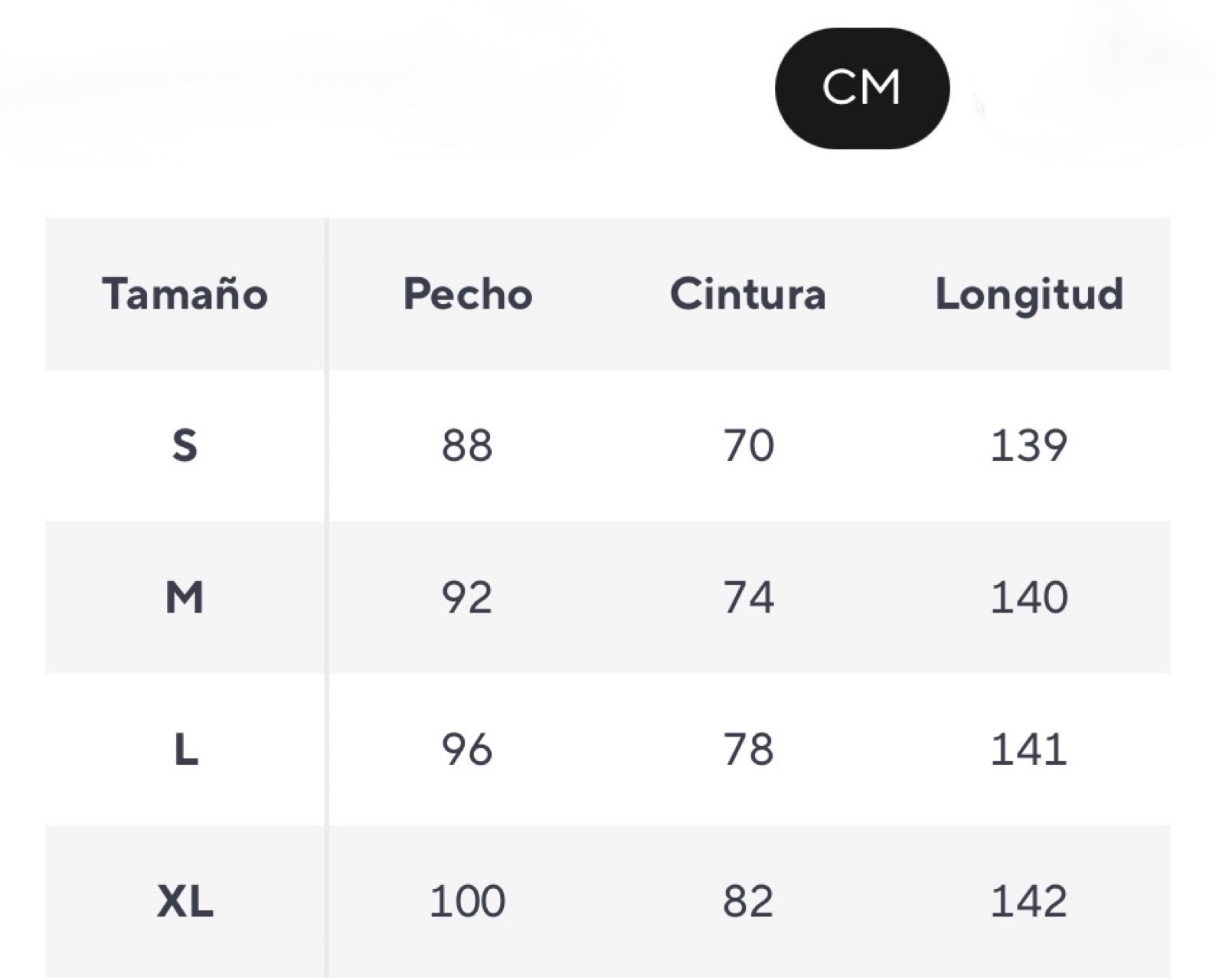Screen dimensions: 1216x980
Task: Click the Pecho value 92
Action: [467, 597]
